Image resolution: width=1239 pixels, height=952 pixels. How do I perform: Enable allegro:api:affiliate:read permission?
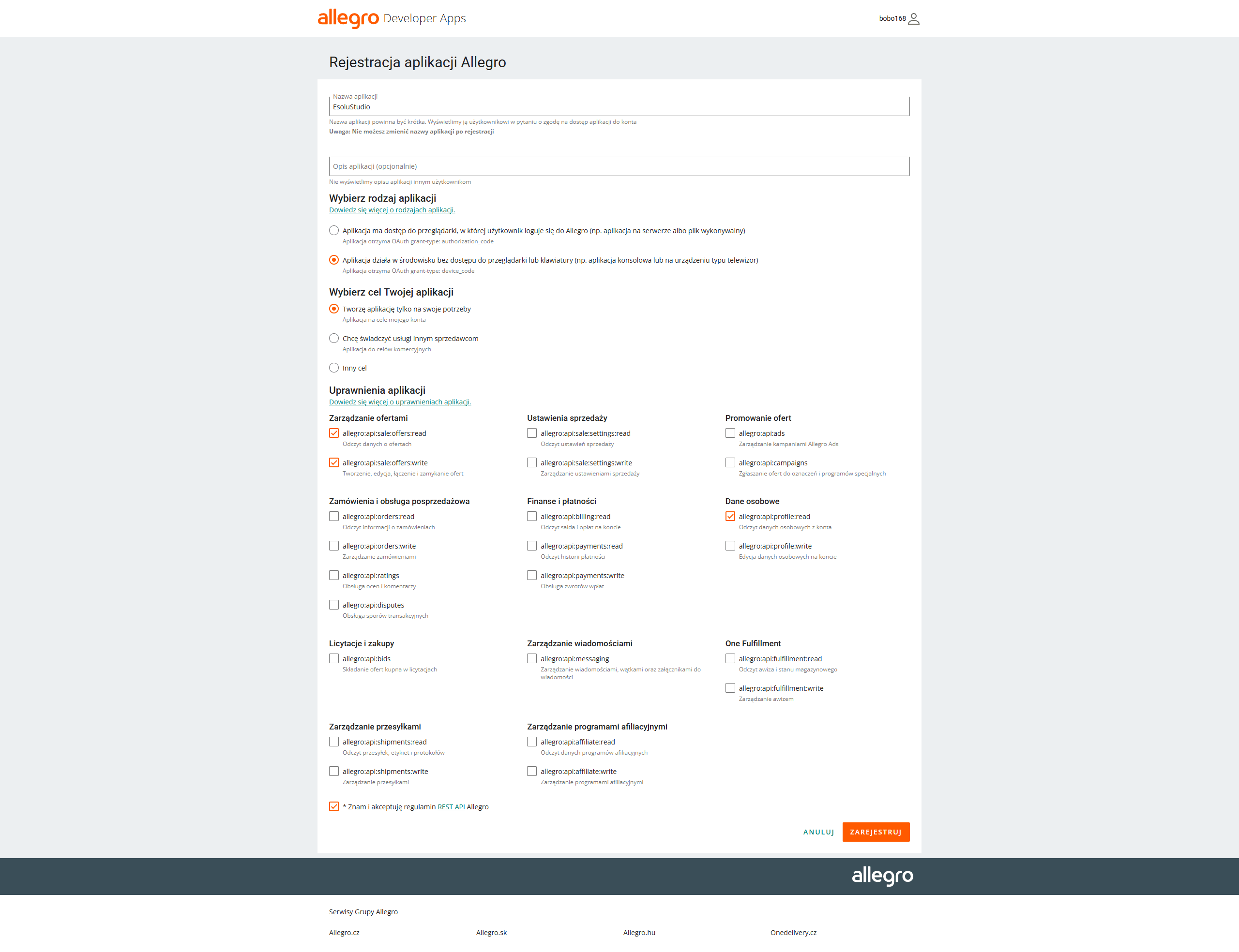tap(531, 742)
